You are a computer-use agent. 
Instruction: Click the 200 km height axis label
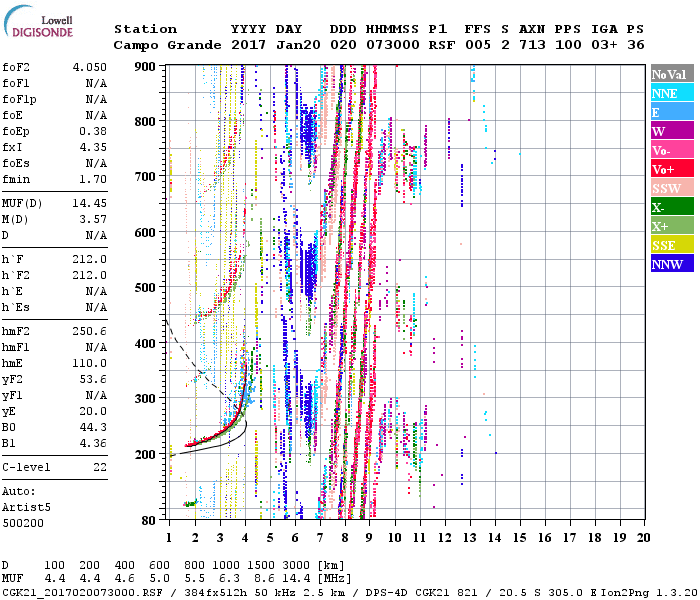[145, 454]
